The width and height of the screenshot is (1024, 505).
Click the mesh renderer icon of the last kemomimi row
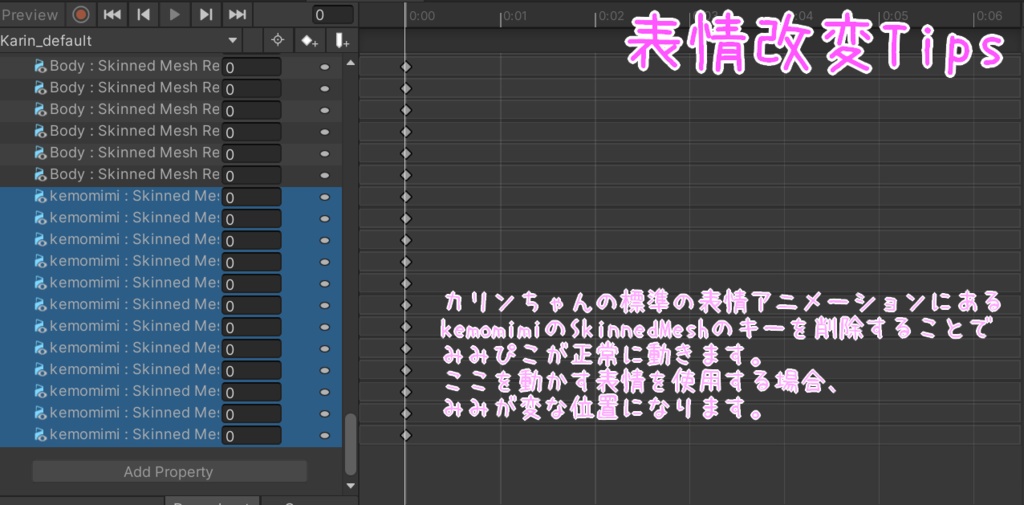pyautogui.click(x=40, y=434)
